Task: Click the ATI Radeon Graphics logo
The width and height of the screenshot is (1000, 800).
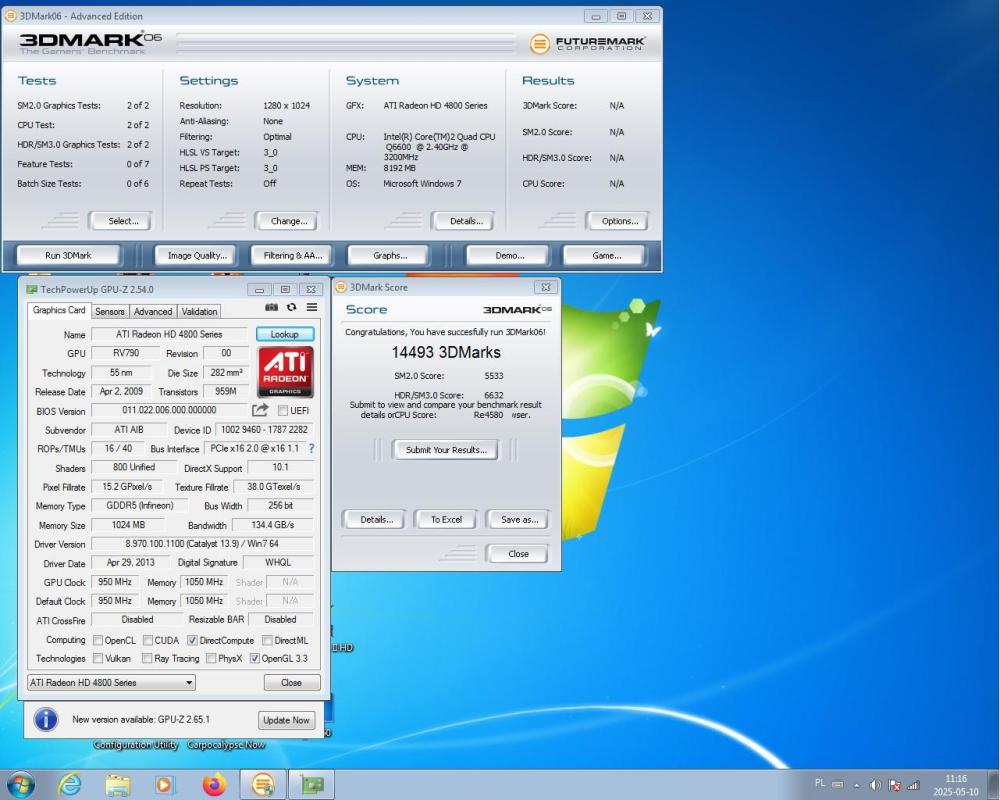Action: click(285, 371)
